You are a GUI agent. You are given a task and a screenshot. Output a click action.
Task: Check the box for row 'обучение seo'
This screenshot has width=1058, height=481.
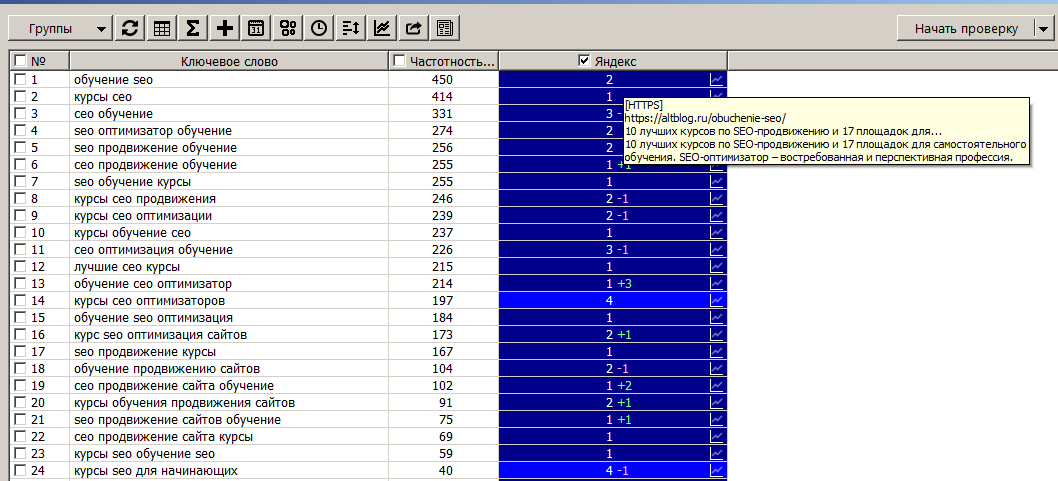(x=20, y=79)
